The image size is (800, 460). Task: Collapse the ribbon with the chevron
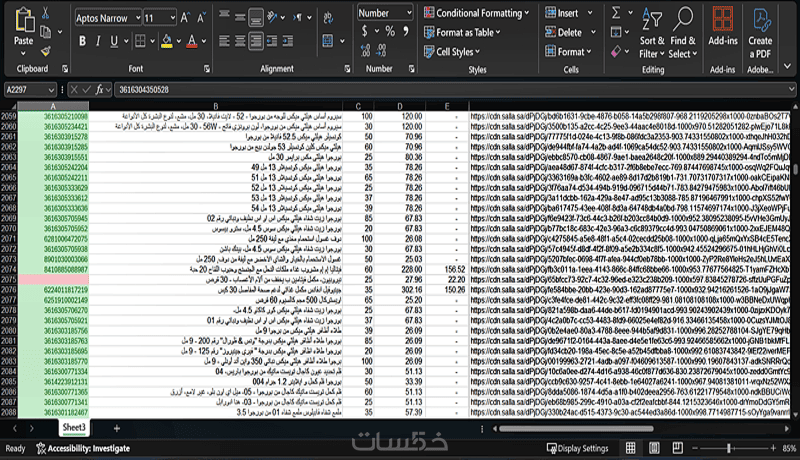(787, 66)
